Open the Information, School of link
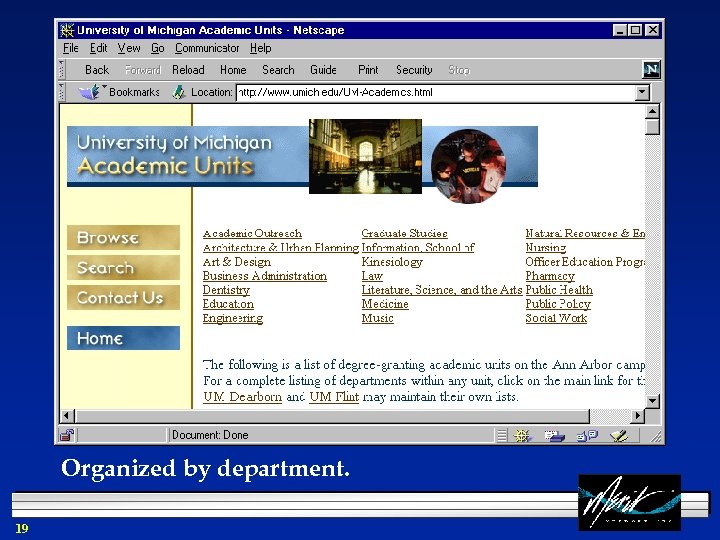The height and width of the screenshot is (540, 720). pyautogui.click(x=418, y=248)
